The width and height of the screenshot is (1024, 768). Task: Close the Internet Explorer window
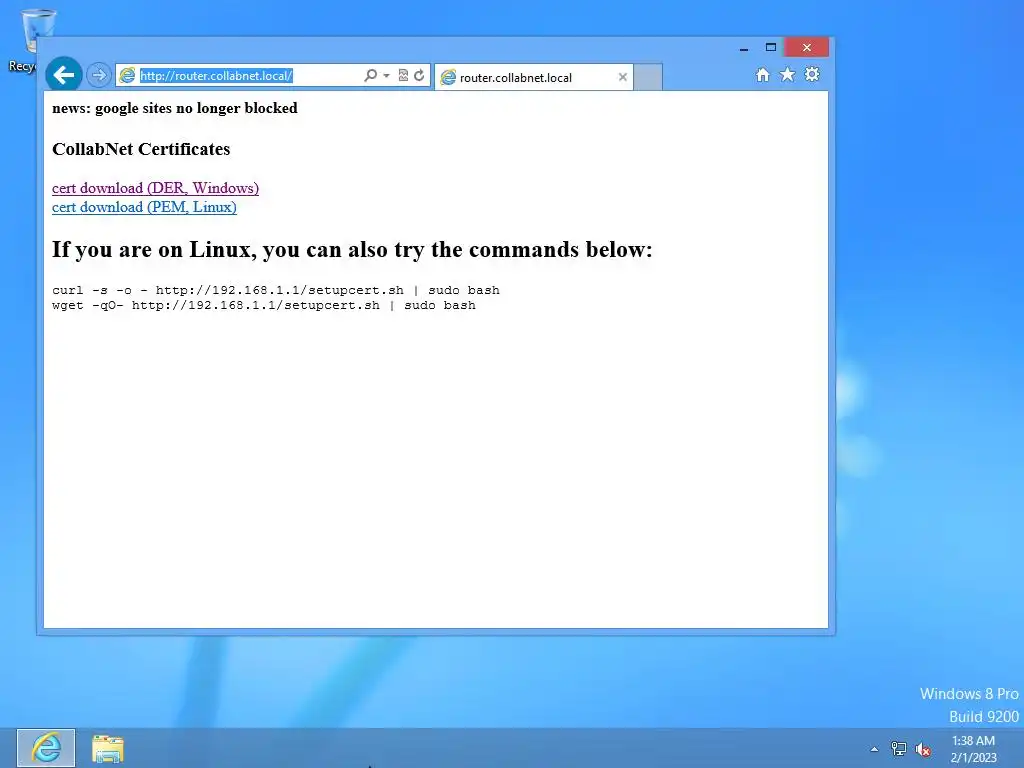click(807, 48)
